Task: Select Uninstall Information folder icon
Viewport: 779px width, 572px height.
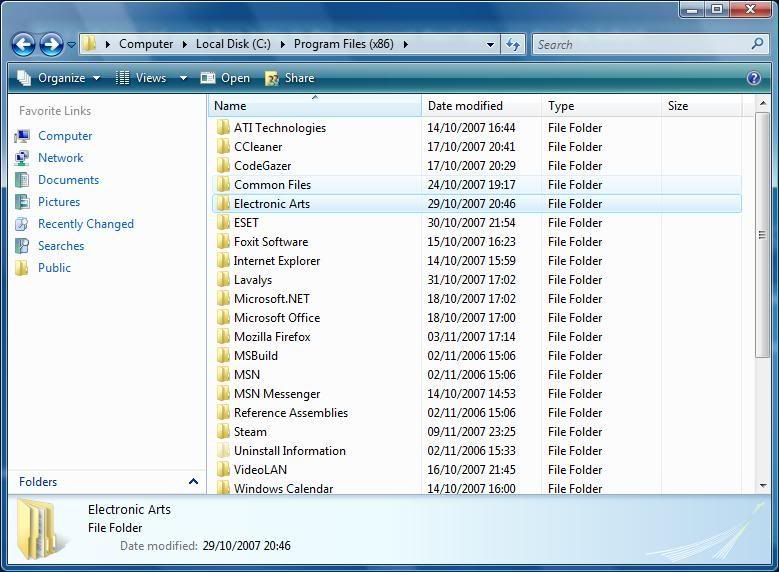Action: [223, 450]
